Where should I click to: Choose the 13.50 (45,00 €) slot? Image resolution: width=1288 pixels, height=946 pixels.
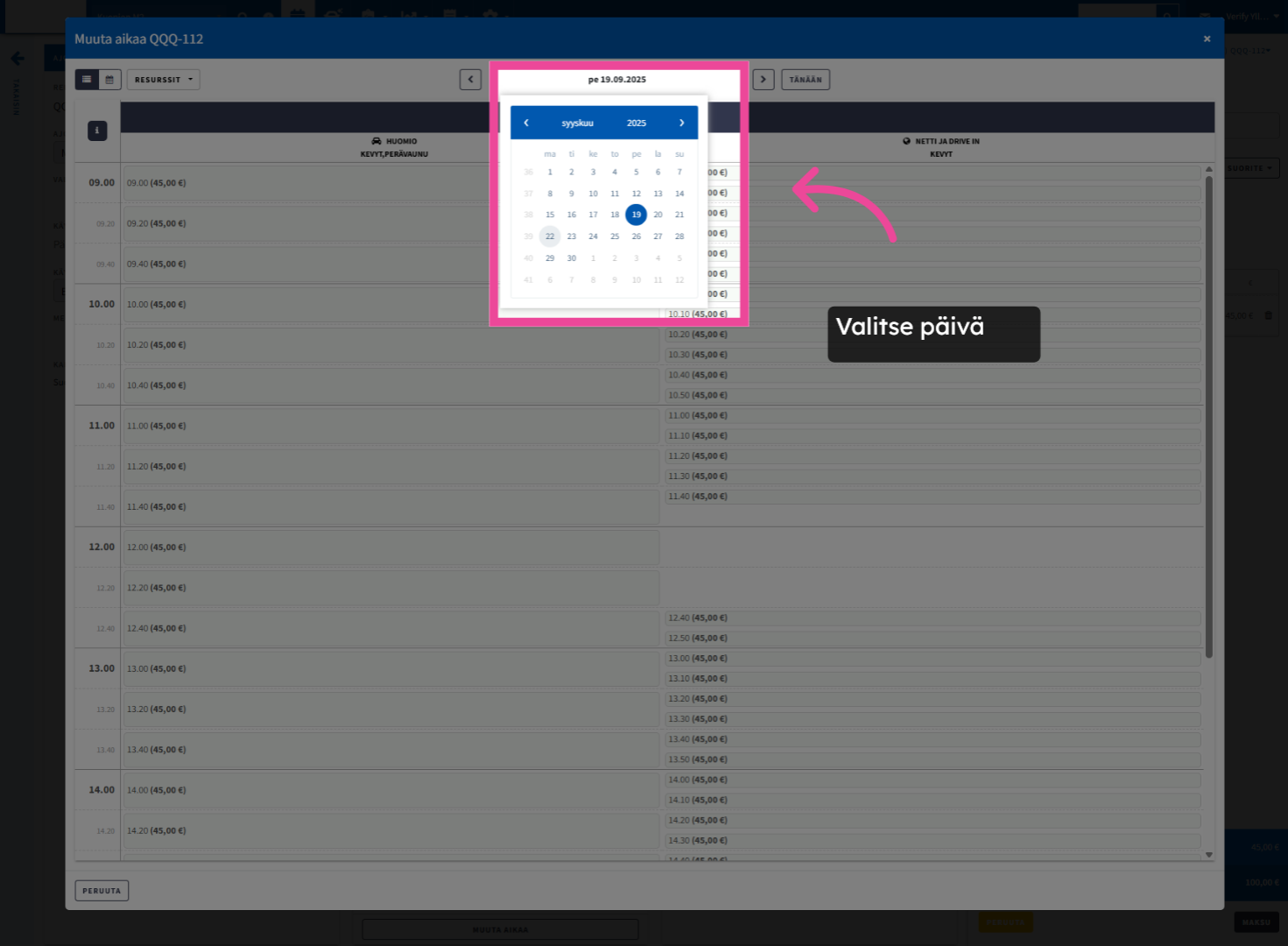pos(933,759)
